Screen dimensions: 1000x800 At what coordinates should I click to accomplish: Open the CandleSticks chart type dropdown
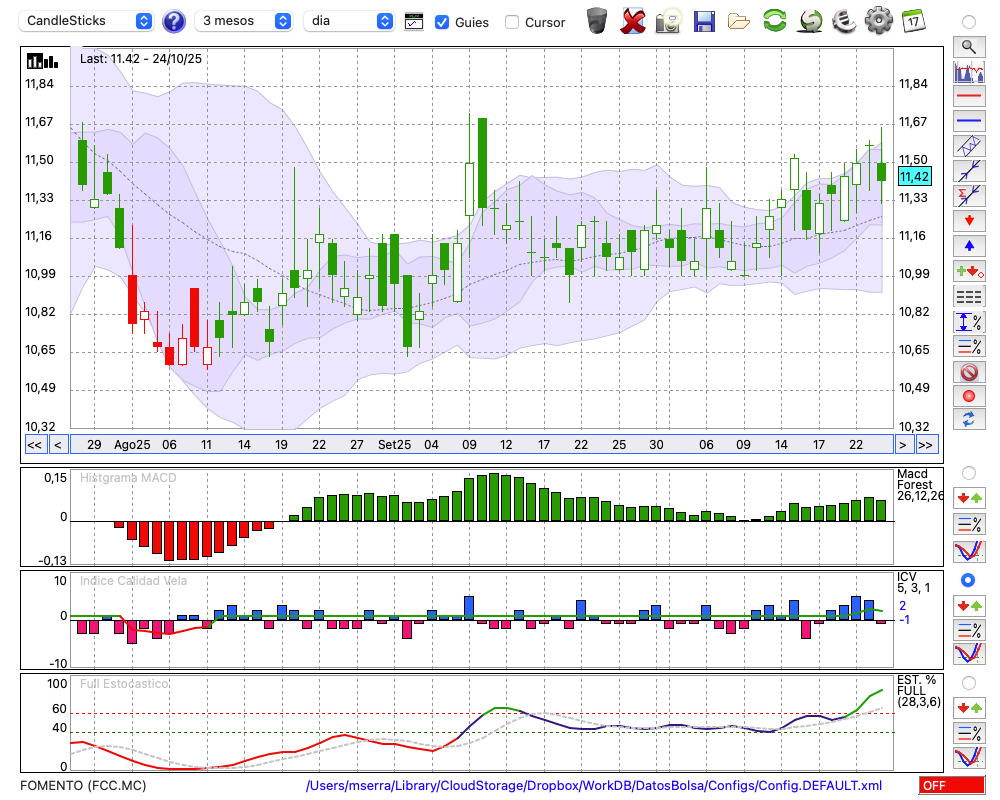(88, 21)
